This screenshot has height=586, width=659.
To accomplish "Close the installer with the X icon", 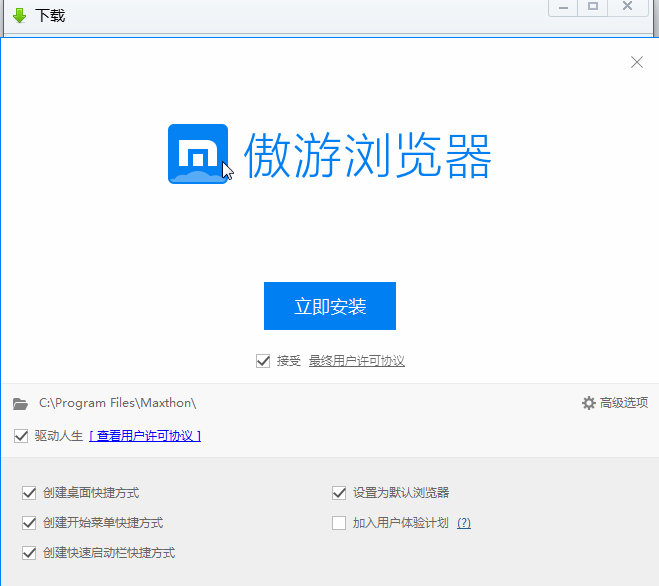I will coord(637,62).
